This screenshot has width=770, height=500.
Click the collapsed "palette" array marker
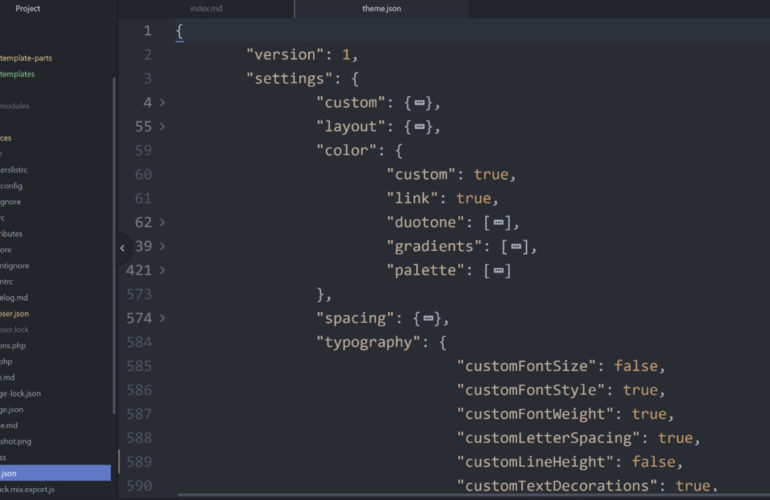[498, 271]
